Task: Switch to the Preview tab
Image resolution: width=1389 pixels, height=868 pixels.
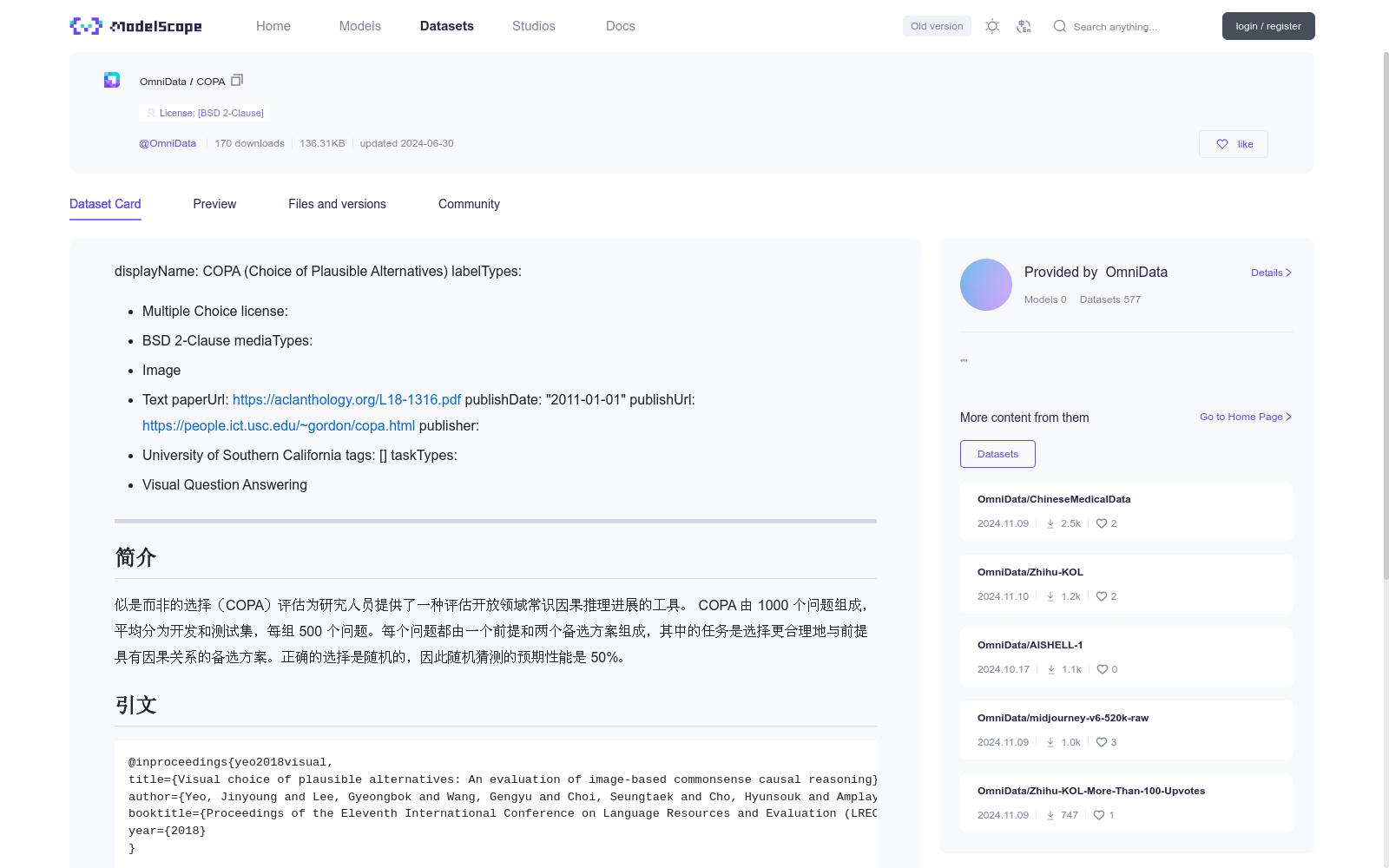Action: click(214, 204)
